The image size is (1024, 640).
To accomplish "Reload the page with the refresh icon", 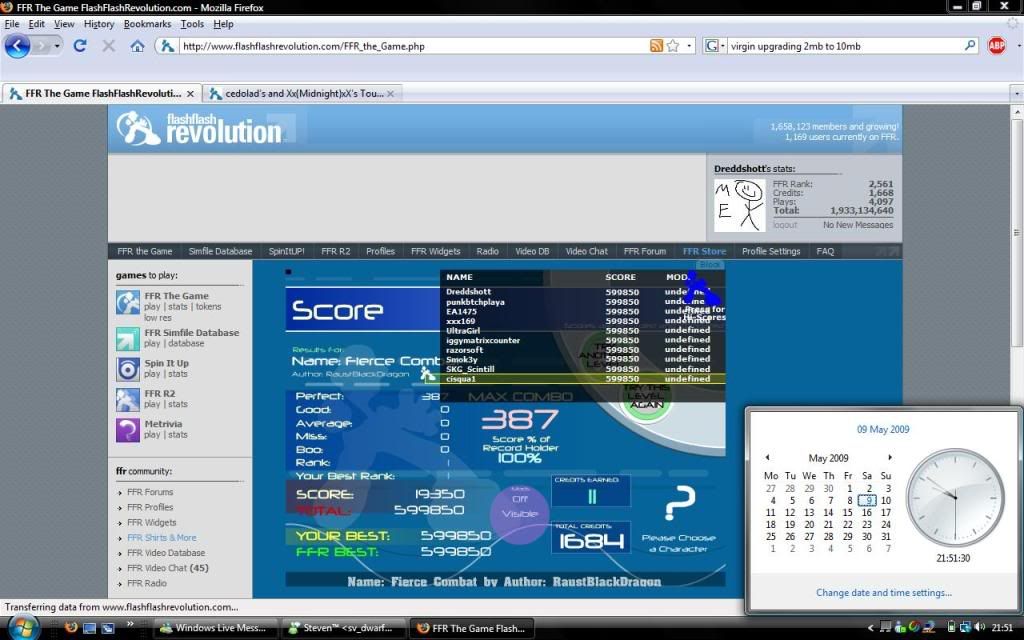I will 80,46.
